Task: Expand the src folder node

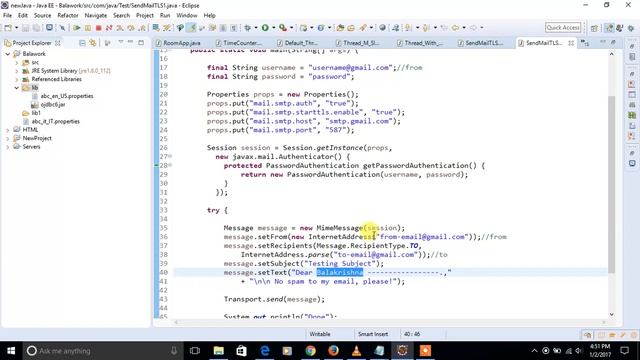Action: [x=17, y=62]
